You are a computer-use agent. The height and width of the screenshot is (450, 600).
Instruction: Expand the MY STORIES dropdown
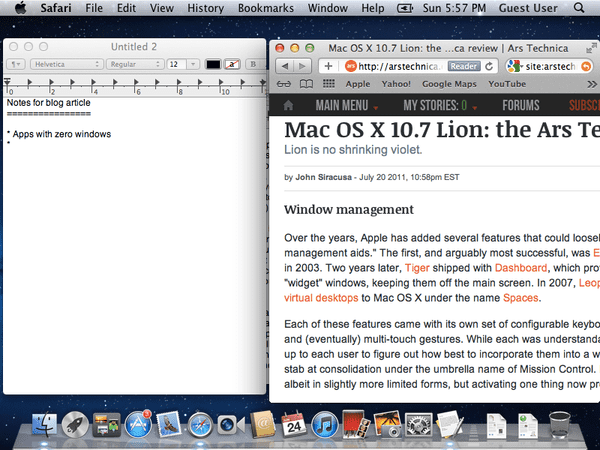click(x=440, y=105)
